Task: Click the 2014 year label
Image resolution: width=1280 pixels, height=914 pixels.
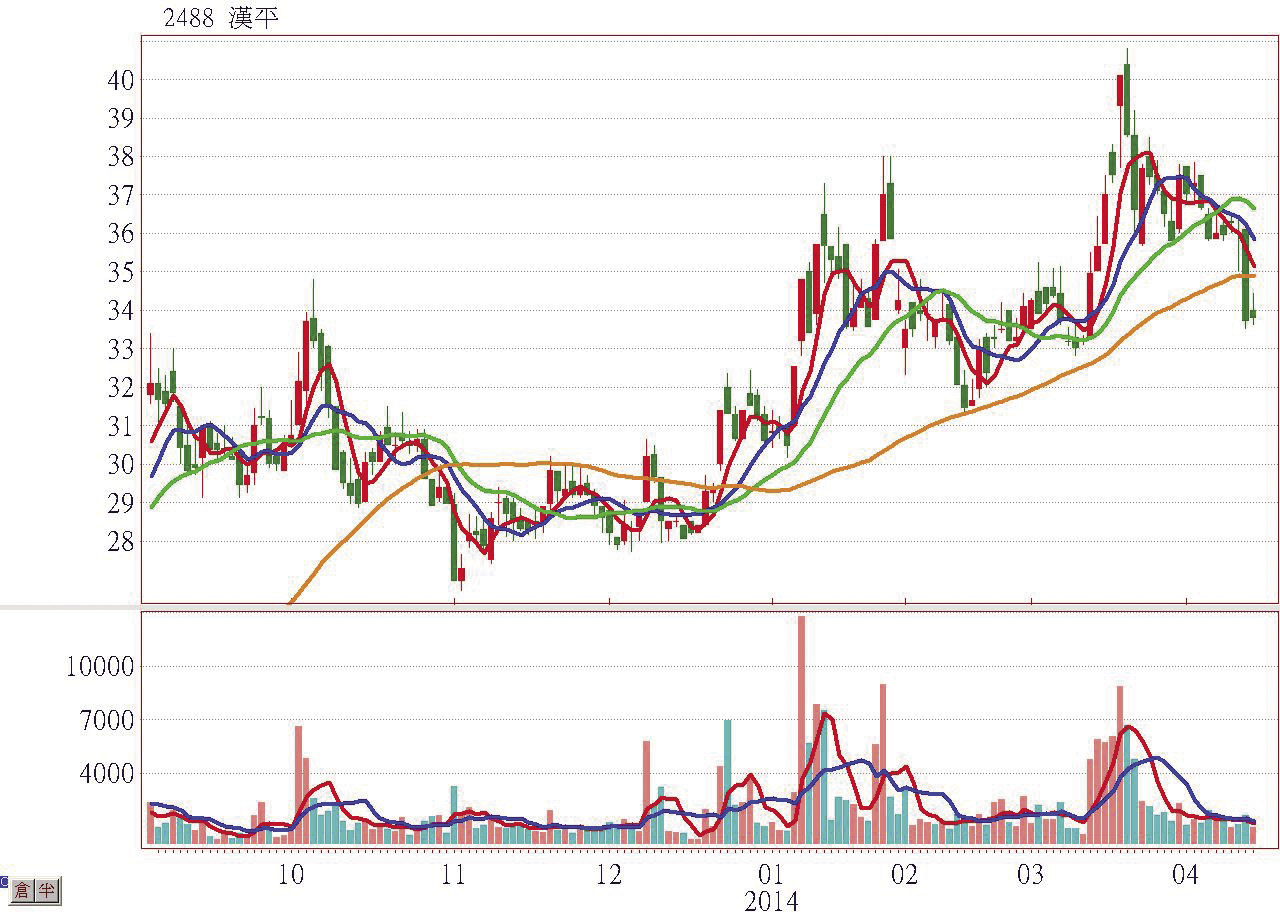Action: pos(771,901)
